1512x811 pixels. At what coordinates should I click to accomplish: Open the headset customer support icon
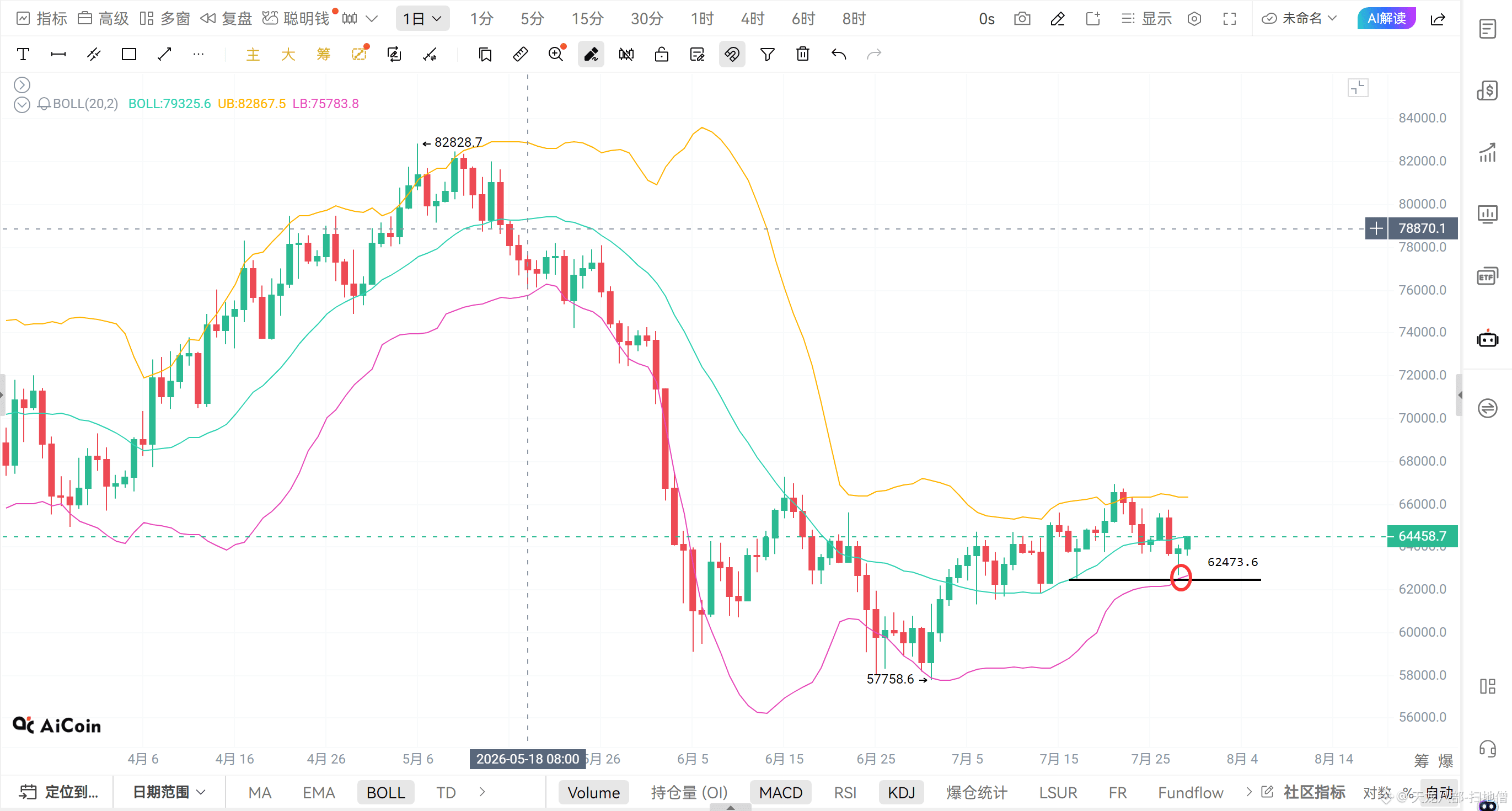(x=1487, y=749)
